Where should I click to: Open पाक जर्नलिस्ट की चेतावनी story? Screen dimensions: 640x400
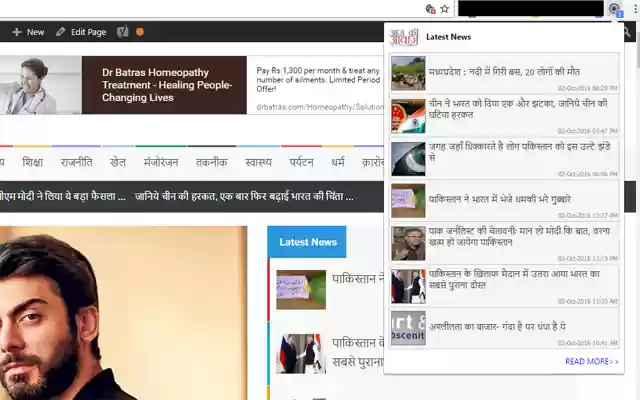[x=504, y=243]
